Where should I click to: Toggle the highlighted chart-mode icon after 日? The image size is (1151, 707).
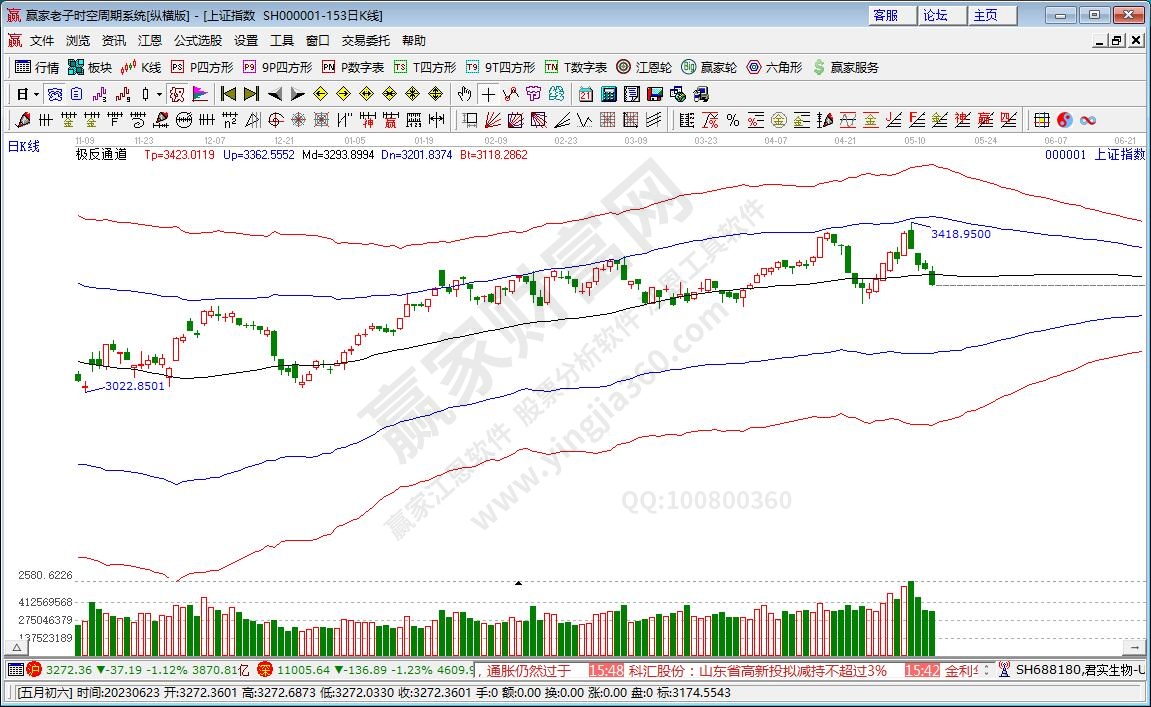pos(55,94)
